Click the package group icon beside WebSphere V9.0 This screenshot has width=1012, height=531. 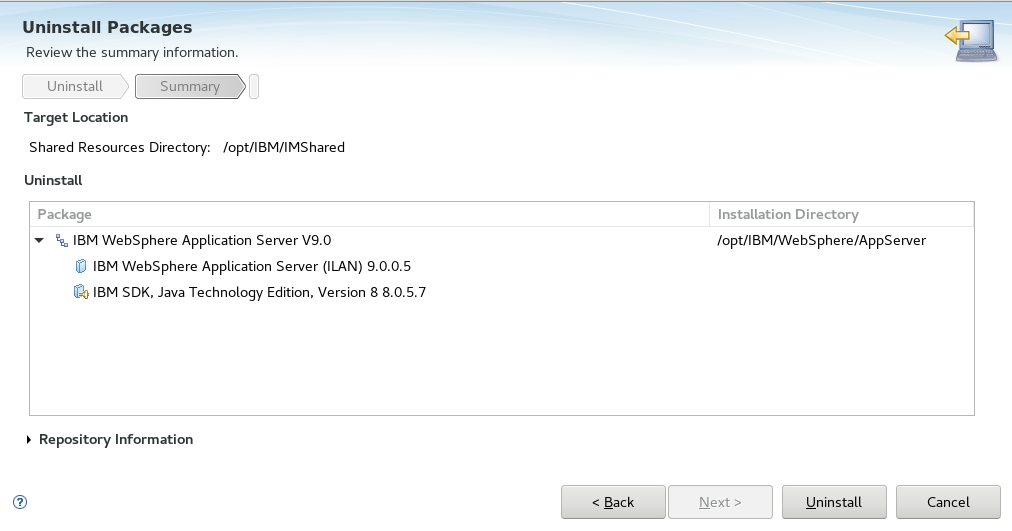[x=61, y=241]
